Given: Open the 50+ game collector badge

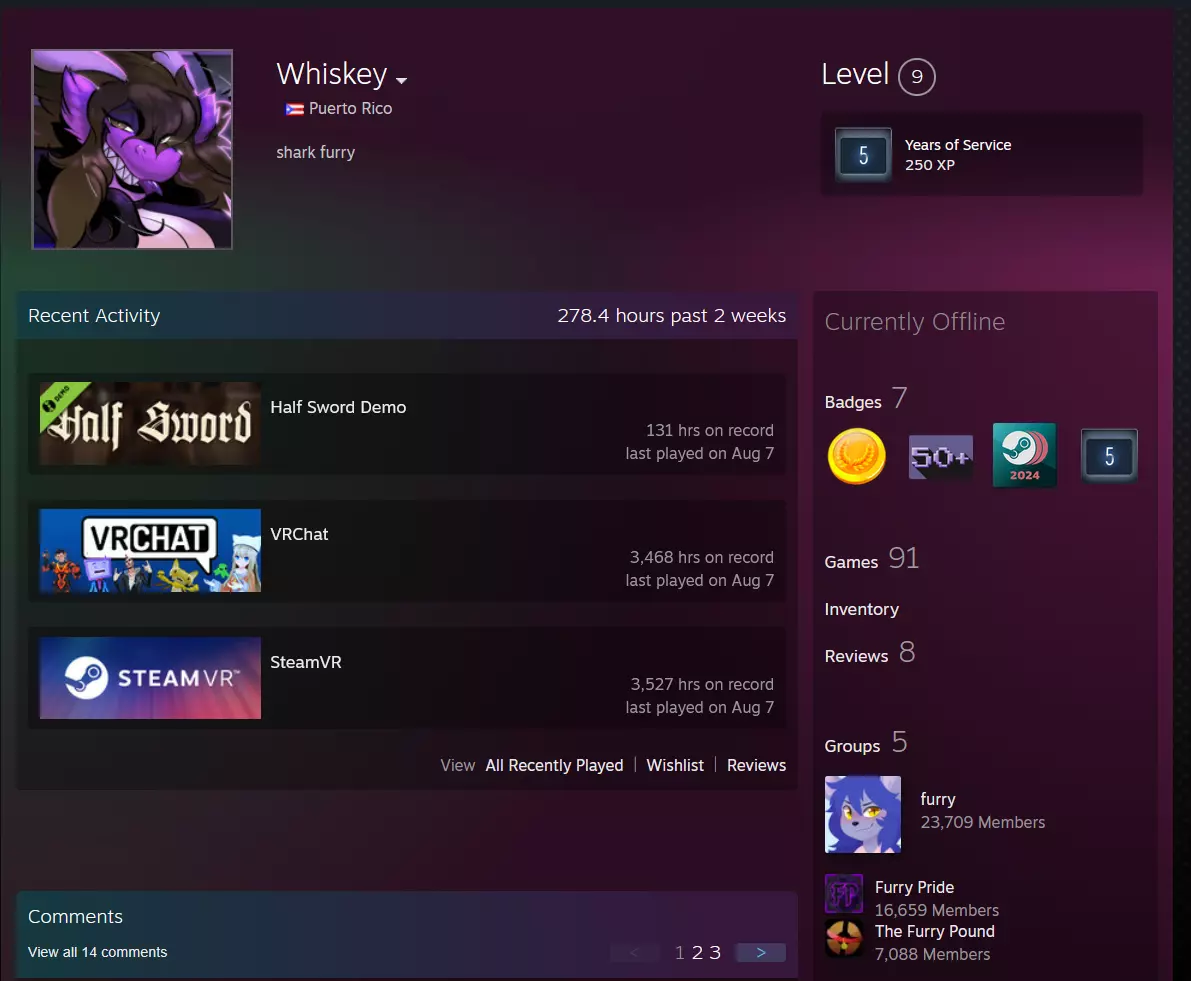Looking at the screenshot, I should (940, 457).
